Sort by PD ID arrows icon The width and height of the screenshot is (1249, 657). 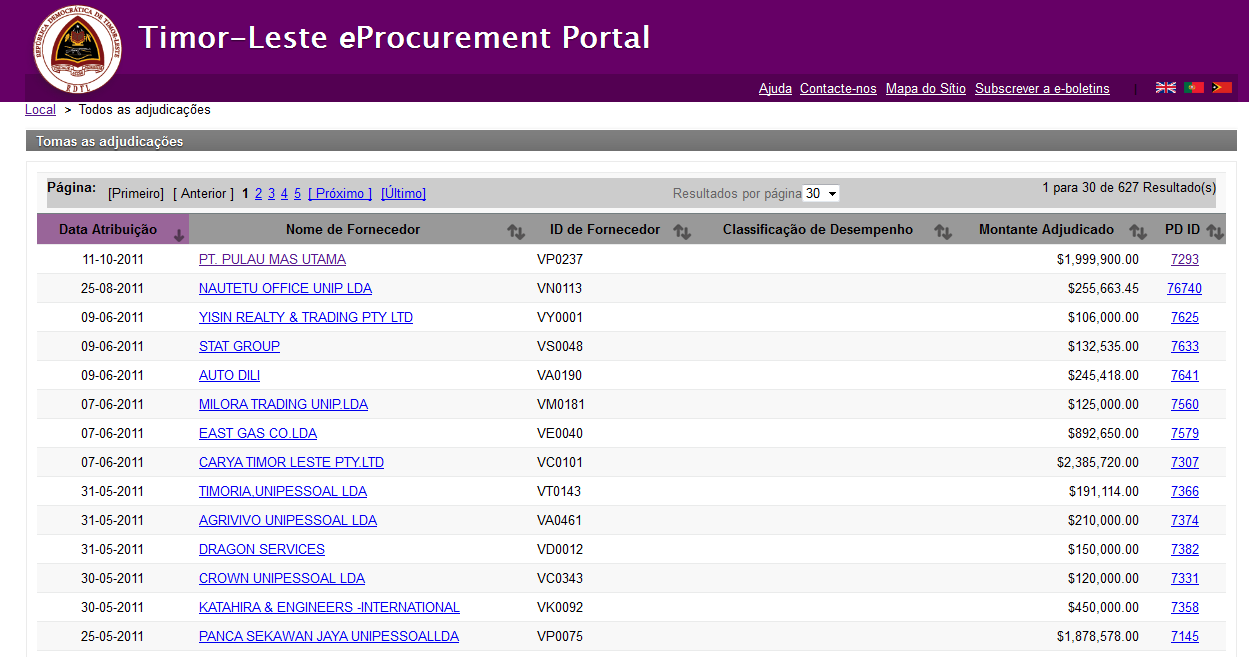1215,231
